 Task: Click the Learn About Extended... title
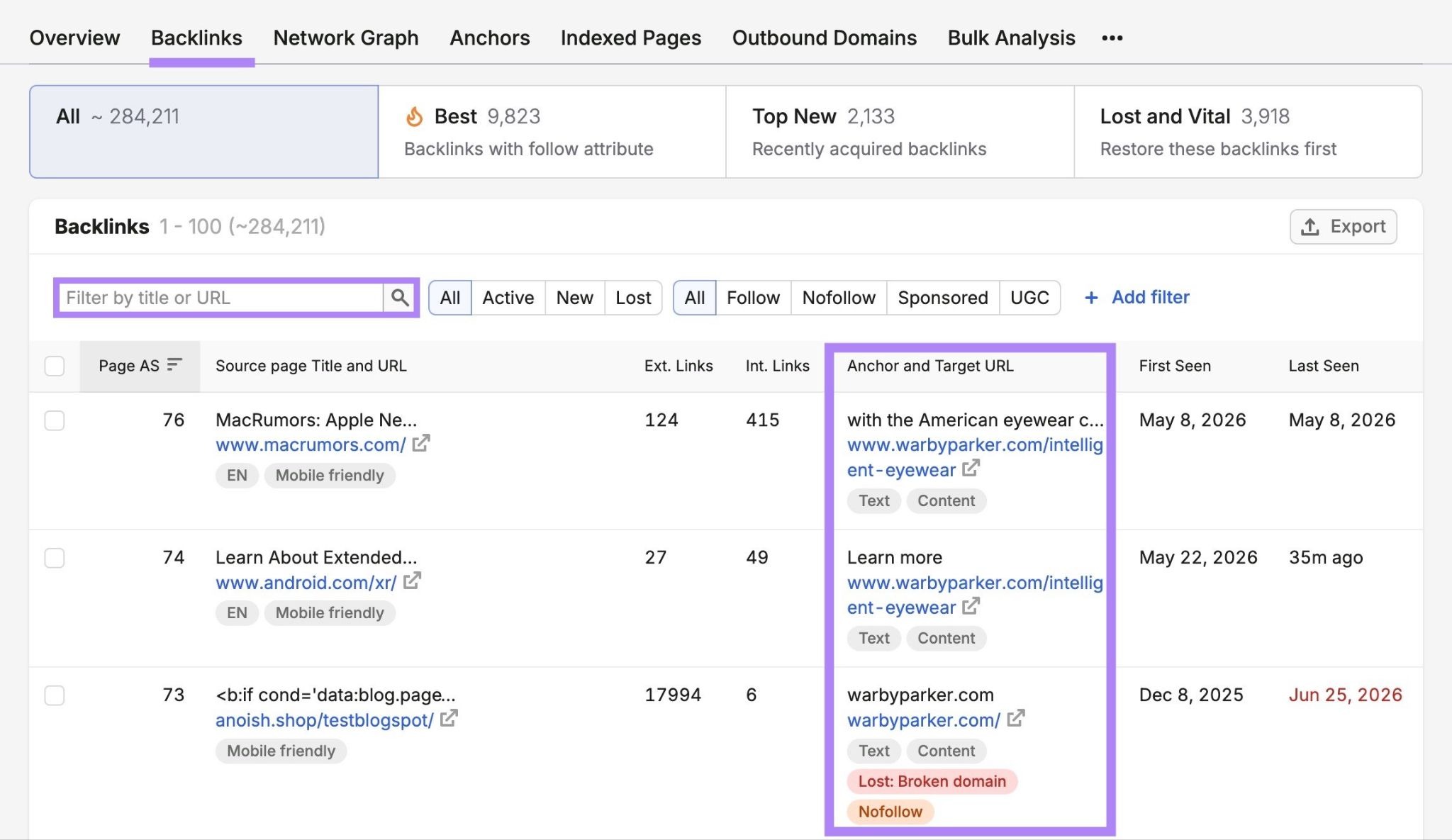316,558
